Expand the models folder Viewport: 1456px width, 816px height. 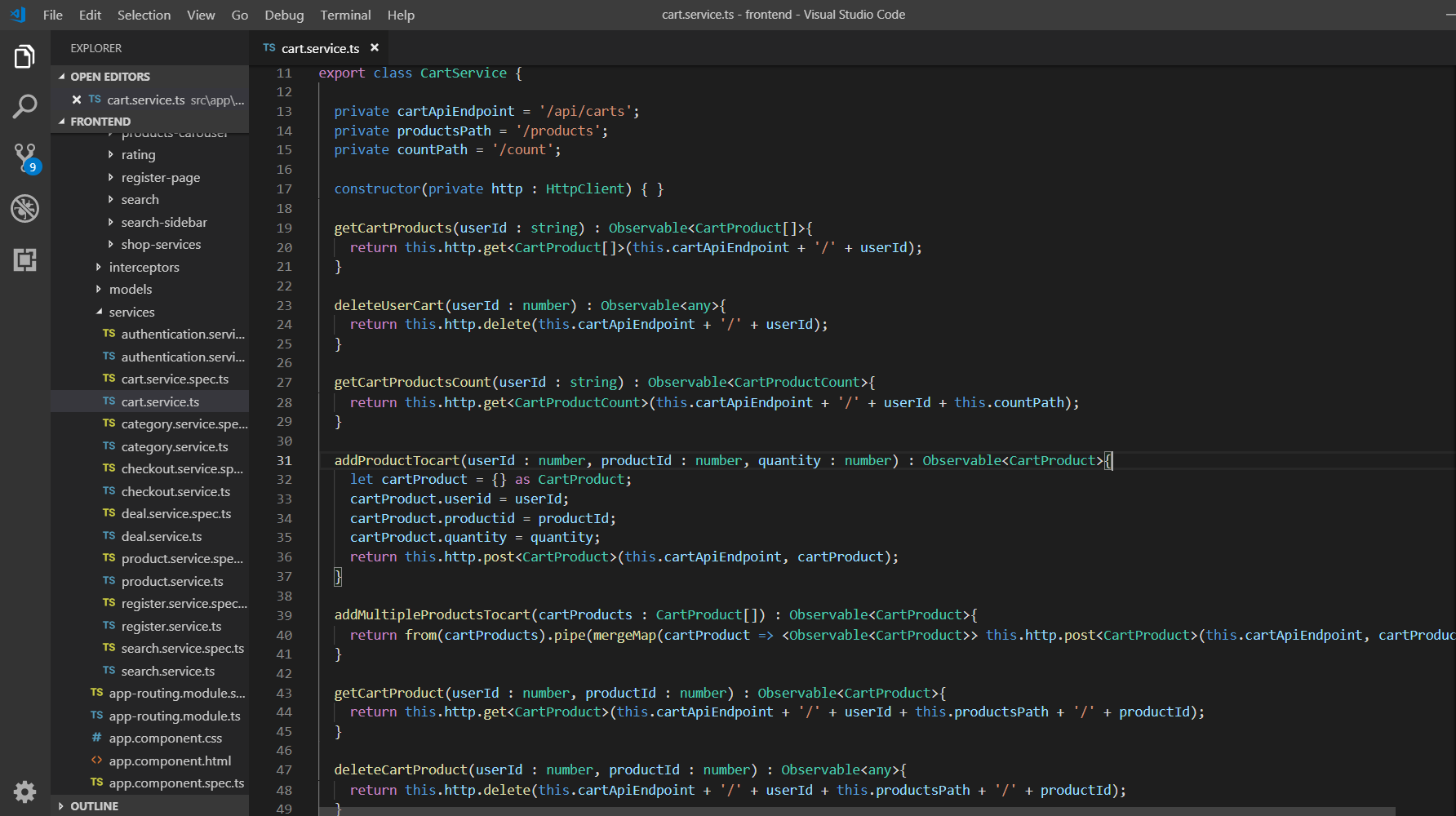pos(99,289)
